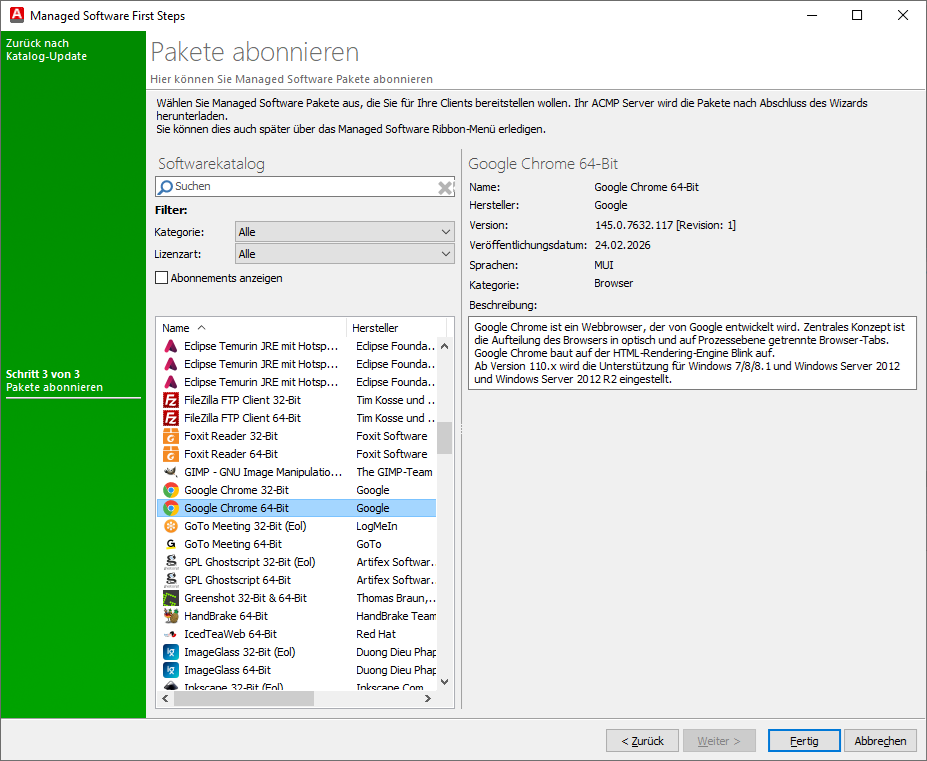927x761 pixels.
Task: Click the release date 24.02.2026
Action: 623,245
